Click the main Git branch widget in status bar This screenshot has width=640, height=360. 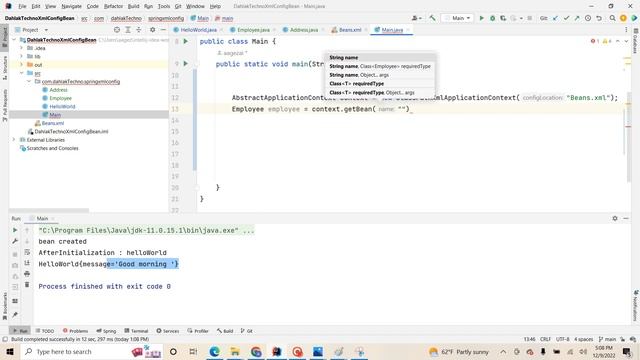pos(607,339)
